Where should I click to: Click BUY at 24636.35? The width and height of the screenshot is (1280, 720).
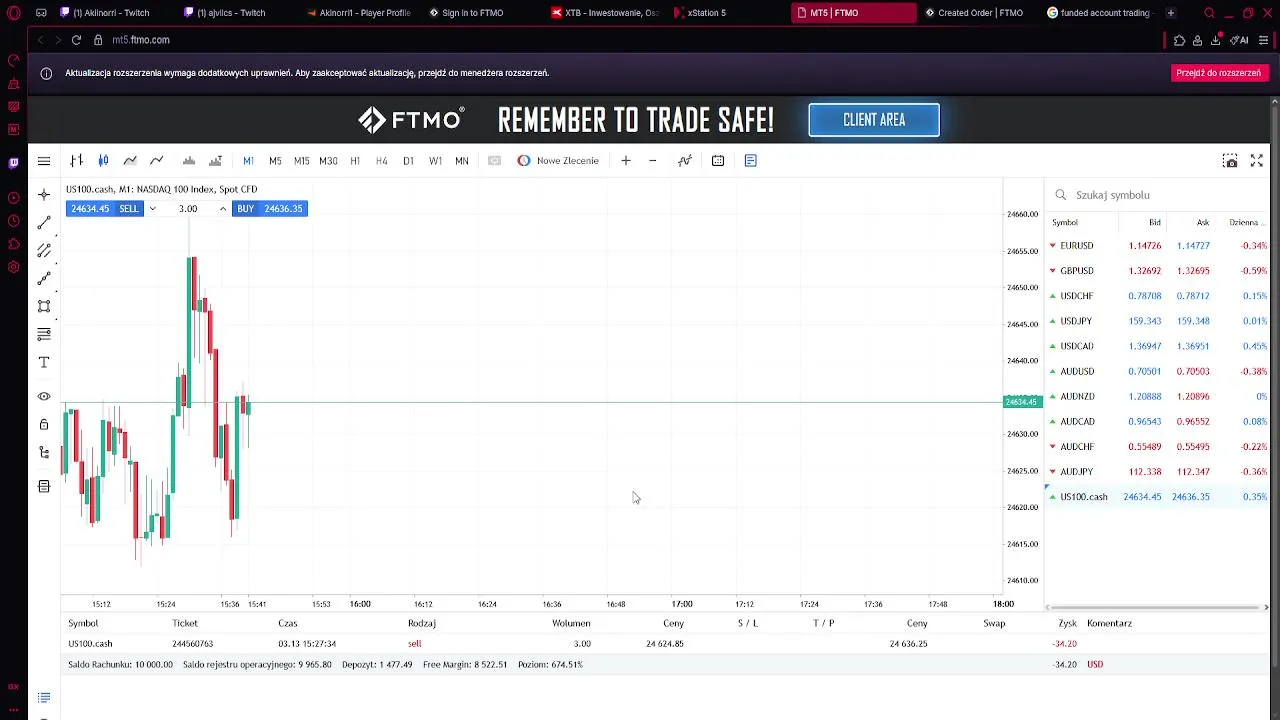click(270, 208)
